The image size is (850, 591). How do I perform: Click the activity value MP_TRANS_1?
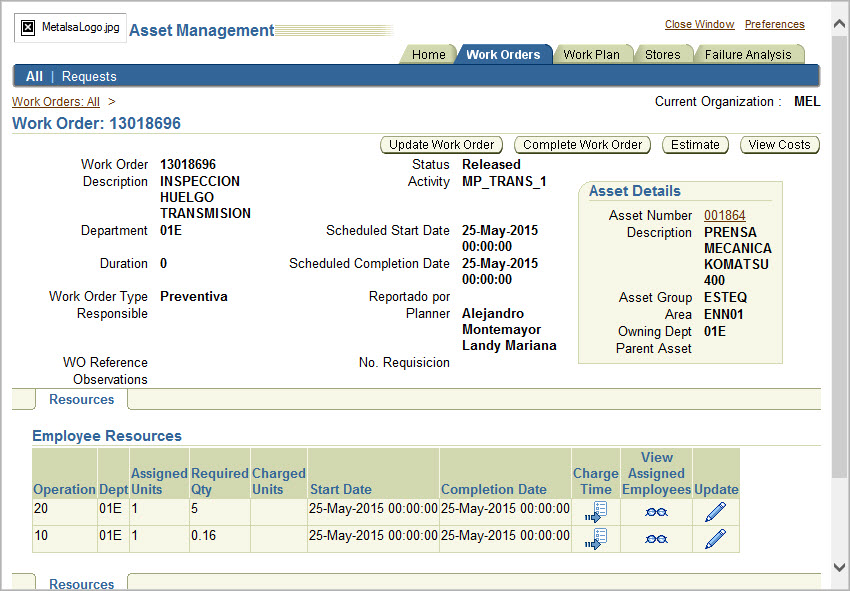pyautogui.click(x=504, y=182)
